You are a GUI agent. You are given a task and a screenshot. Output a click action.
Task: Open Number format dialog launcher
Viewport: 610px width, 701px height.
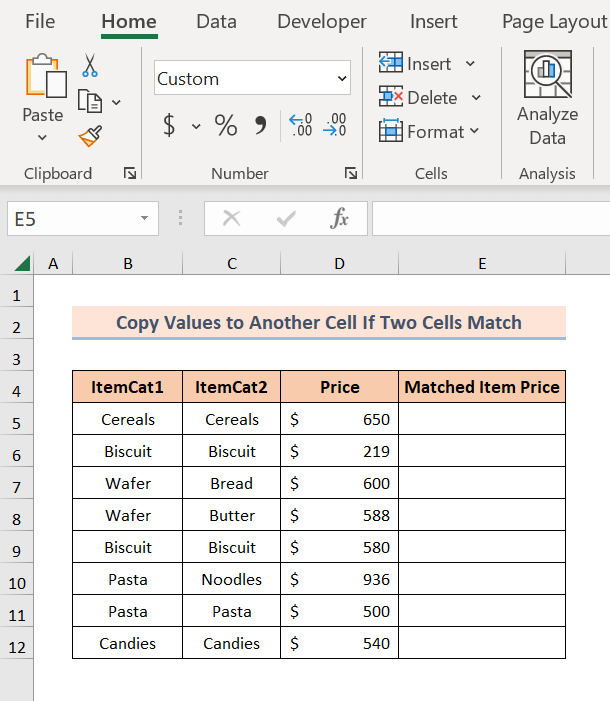(x=351, y=173)
